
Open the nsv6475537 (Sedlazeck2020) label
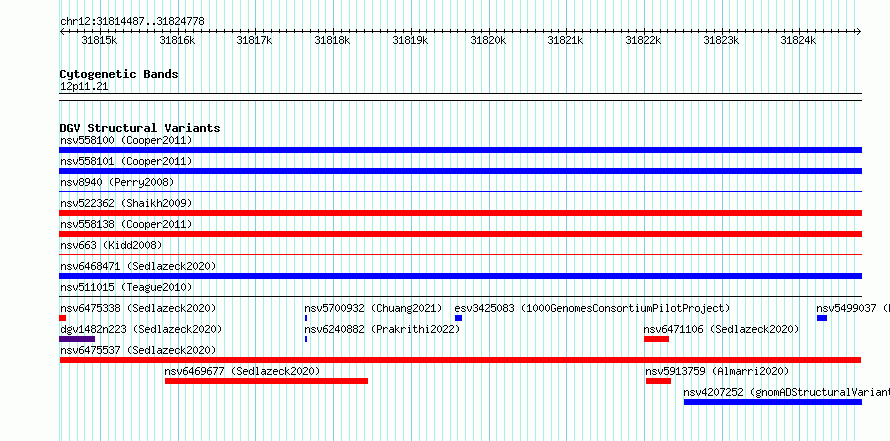[x=138, y=350]
